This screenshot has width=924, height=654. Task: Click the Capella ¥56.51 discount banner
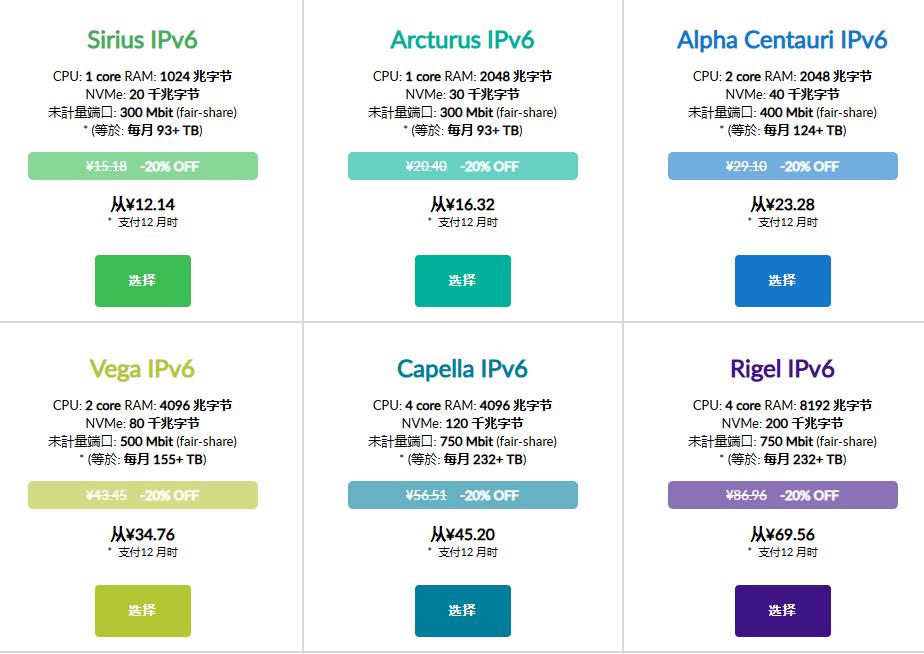coord(462,495)
